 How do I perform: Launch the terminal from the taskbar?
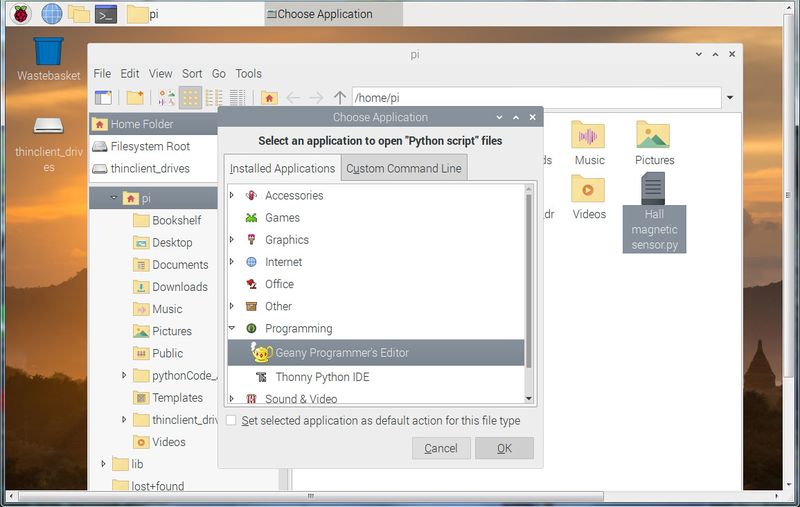[106, 14]
